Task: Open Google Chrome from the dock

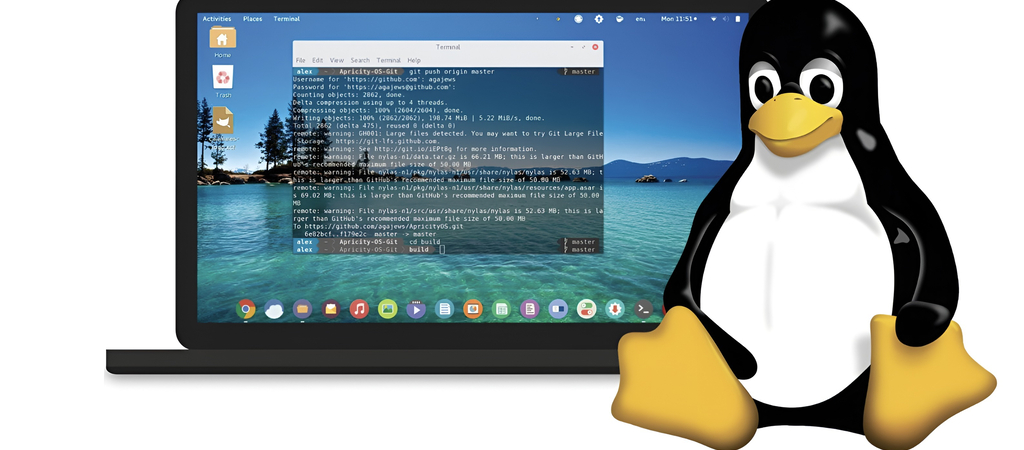Action: [x=246, y=308]
